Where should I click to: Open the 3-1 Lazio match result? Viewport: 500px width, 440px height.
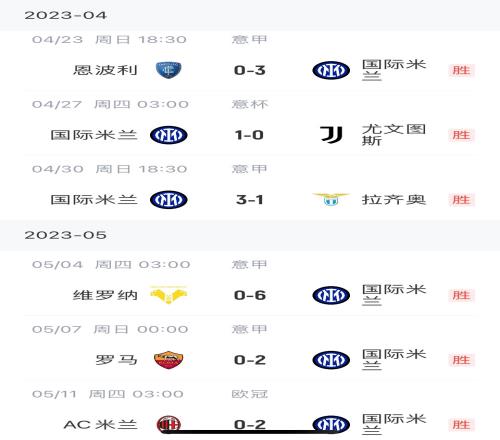[250, 200]
